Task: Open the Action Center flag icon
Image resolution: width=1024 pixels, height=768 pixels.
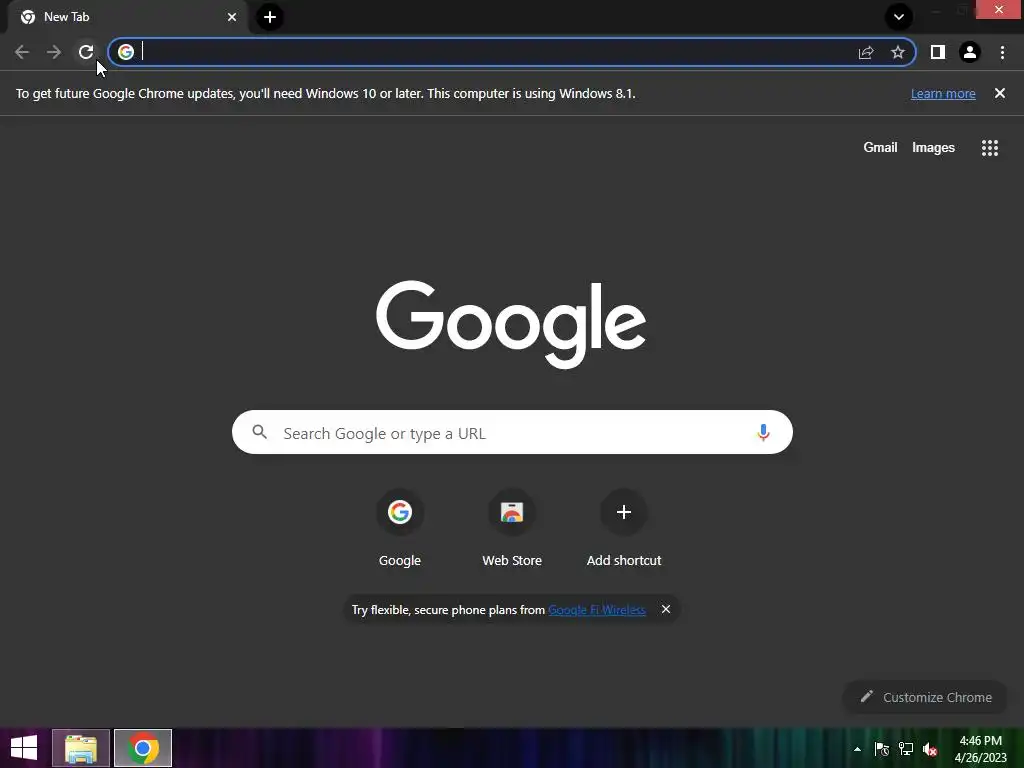Action: point(882,749)
